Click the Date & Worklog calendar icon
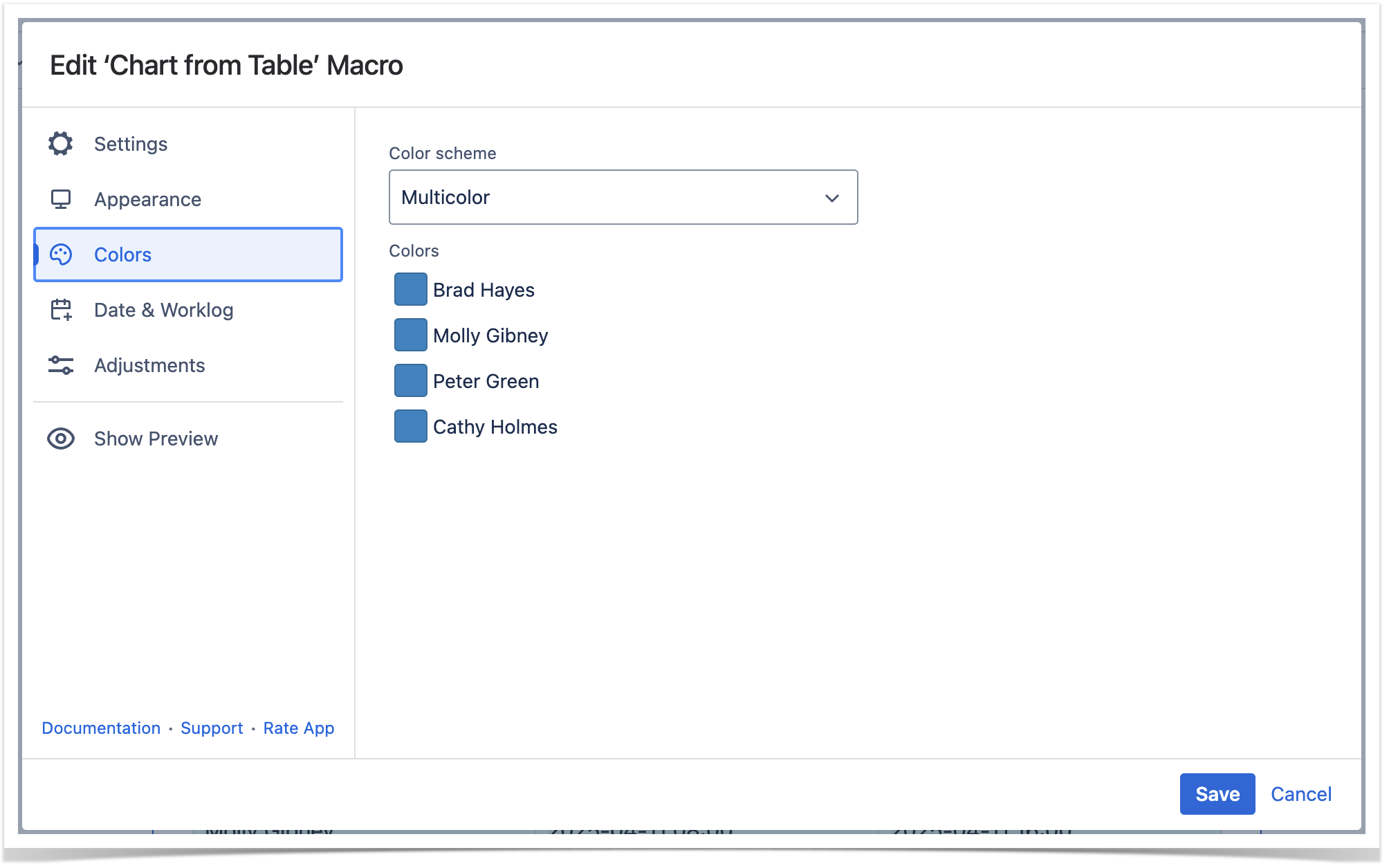Viewport: 1389px width, 868px height. coord(61,310)
